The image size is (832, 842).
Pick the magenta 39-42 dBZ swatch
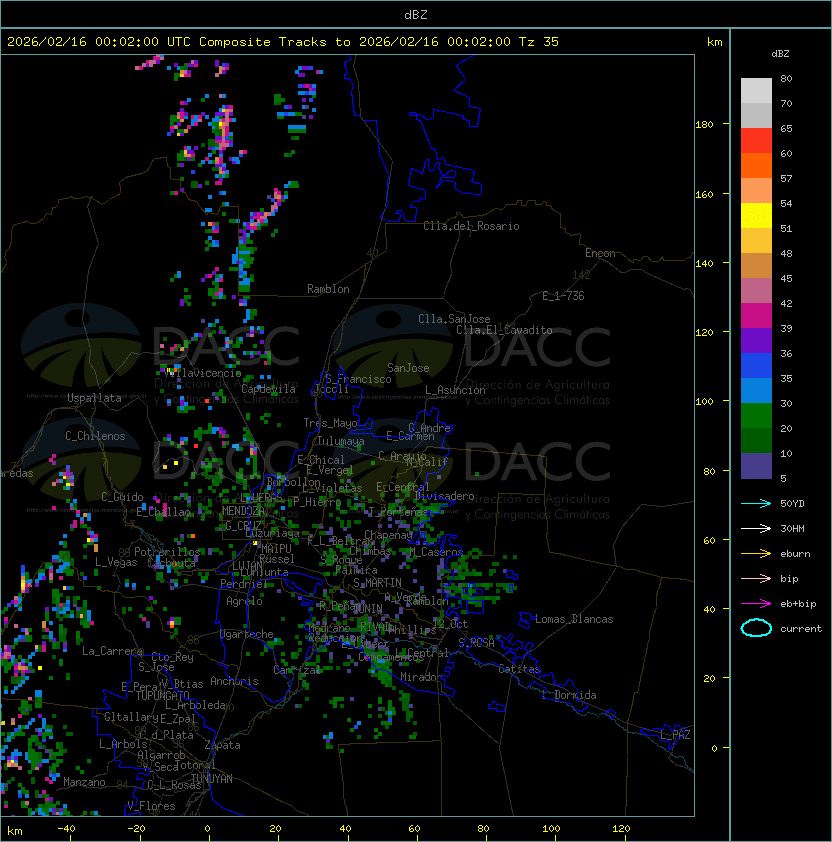(x=756, y=316)
